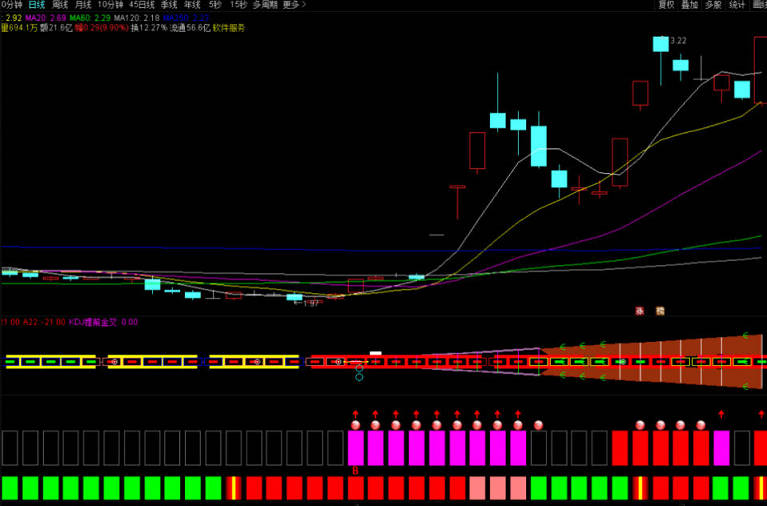Open the 多股 multi-stock view
Viewport: 767px width, 506px height.
[713, 5]
